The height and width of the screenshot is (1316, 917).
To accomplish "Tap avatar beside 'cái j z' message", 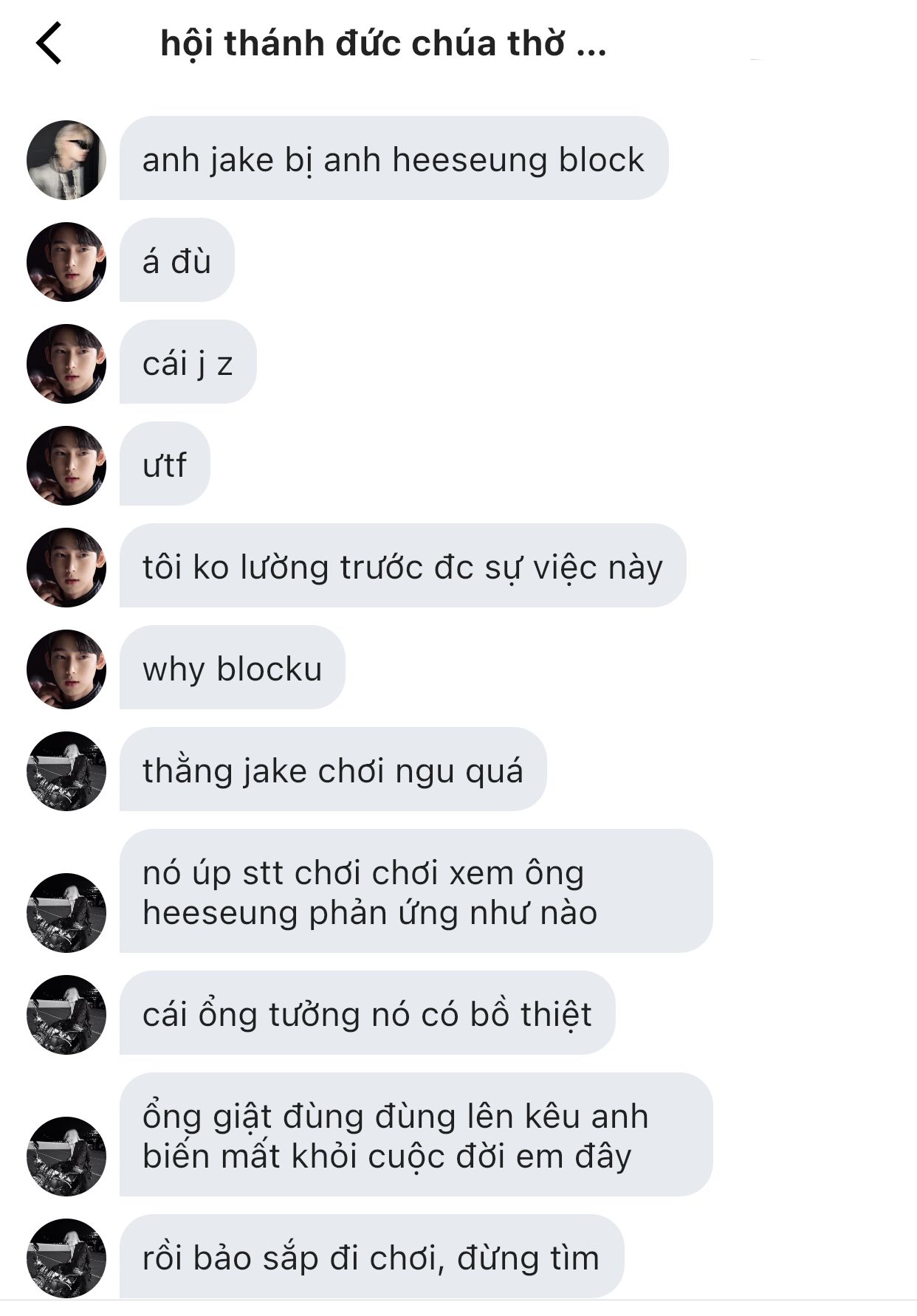I will pyautogui.click(x=66, y=364).
